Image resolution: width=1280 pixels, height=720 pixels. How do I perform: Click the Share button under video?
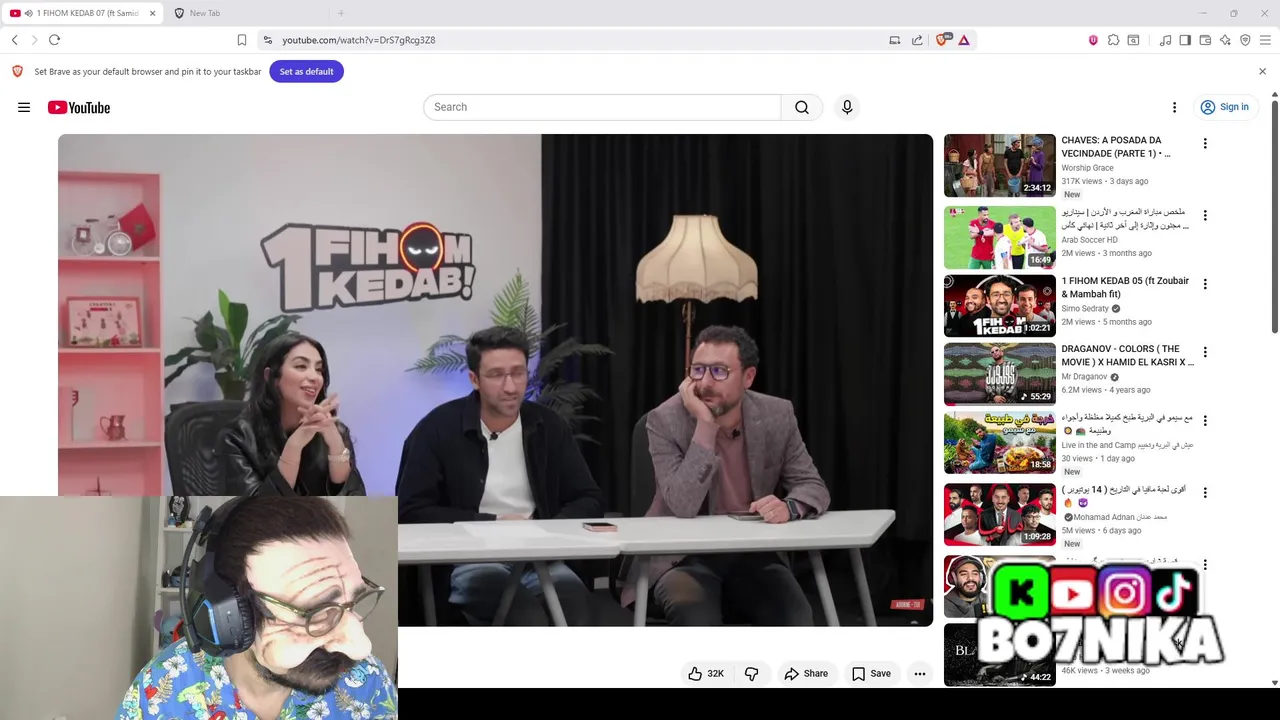806,674
